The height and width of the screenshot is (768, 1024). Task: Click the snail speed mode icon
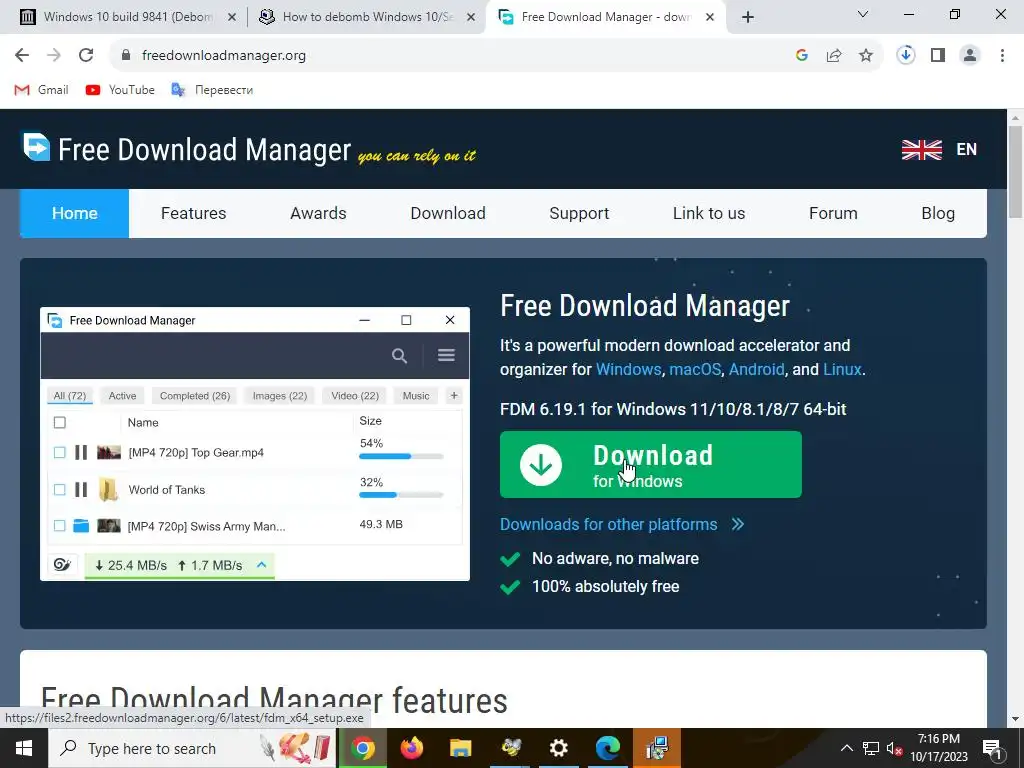[x=62, y=566]
